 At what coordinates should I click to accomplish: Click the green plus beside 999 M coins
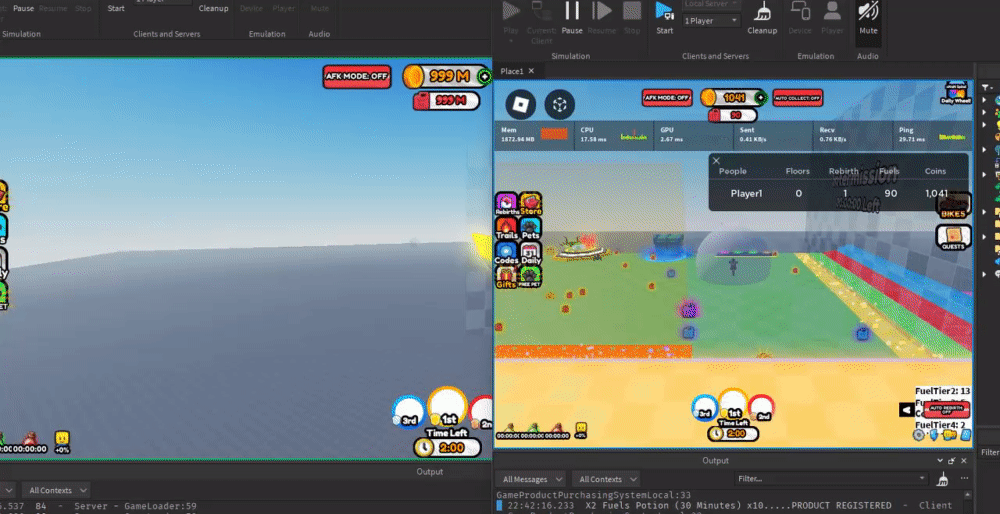485,77
